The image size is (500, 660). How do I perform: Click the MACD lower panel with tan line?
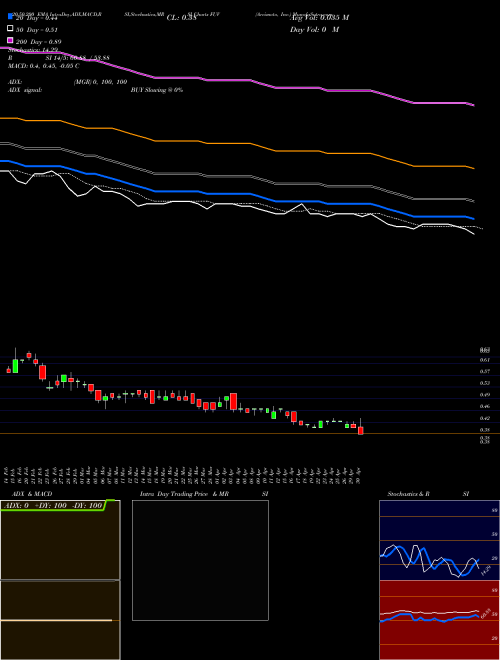pyautogui.click(x=60, y=620)
